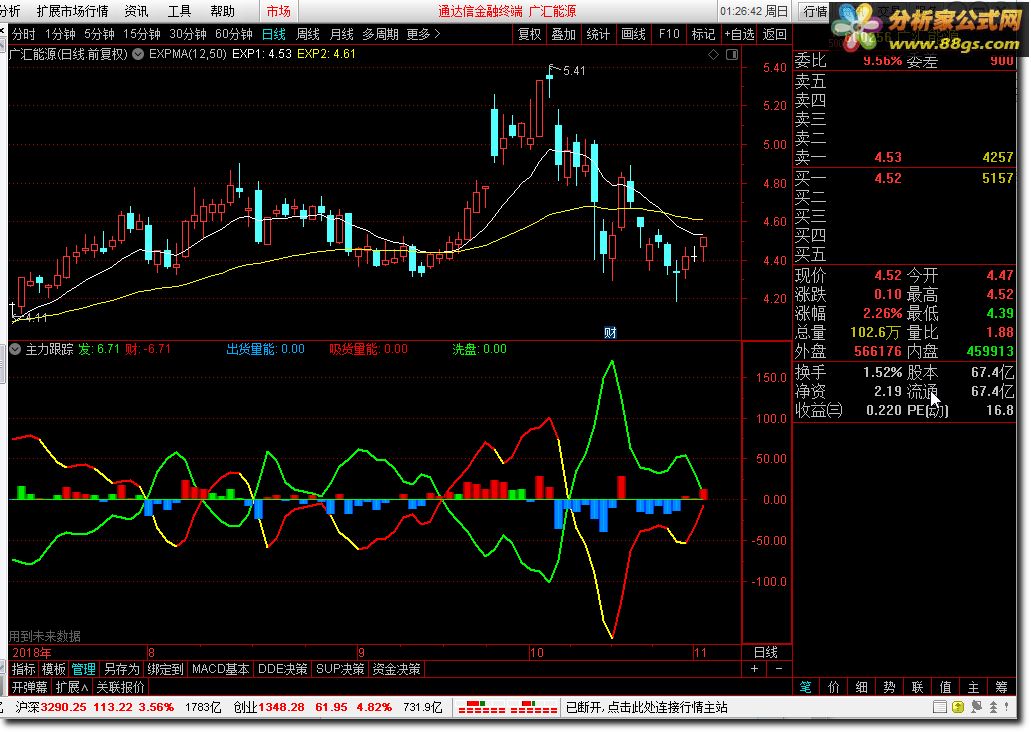Select the 值 tab in the side panel

pyautogui.click(x=946, y=687)
